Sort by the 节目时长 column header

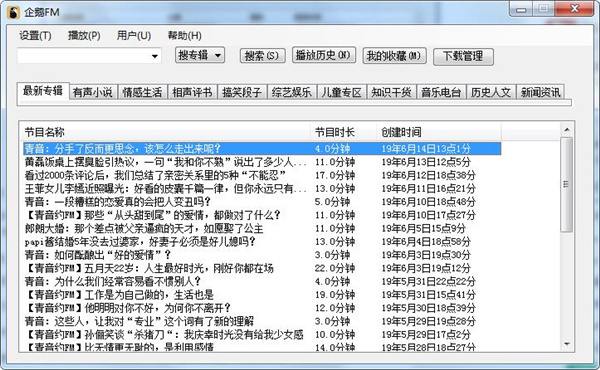343,132
